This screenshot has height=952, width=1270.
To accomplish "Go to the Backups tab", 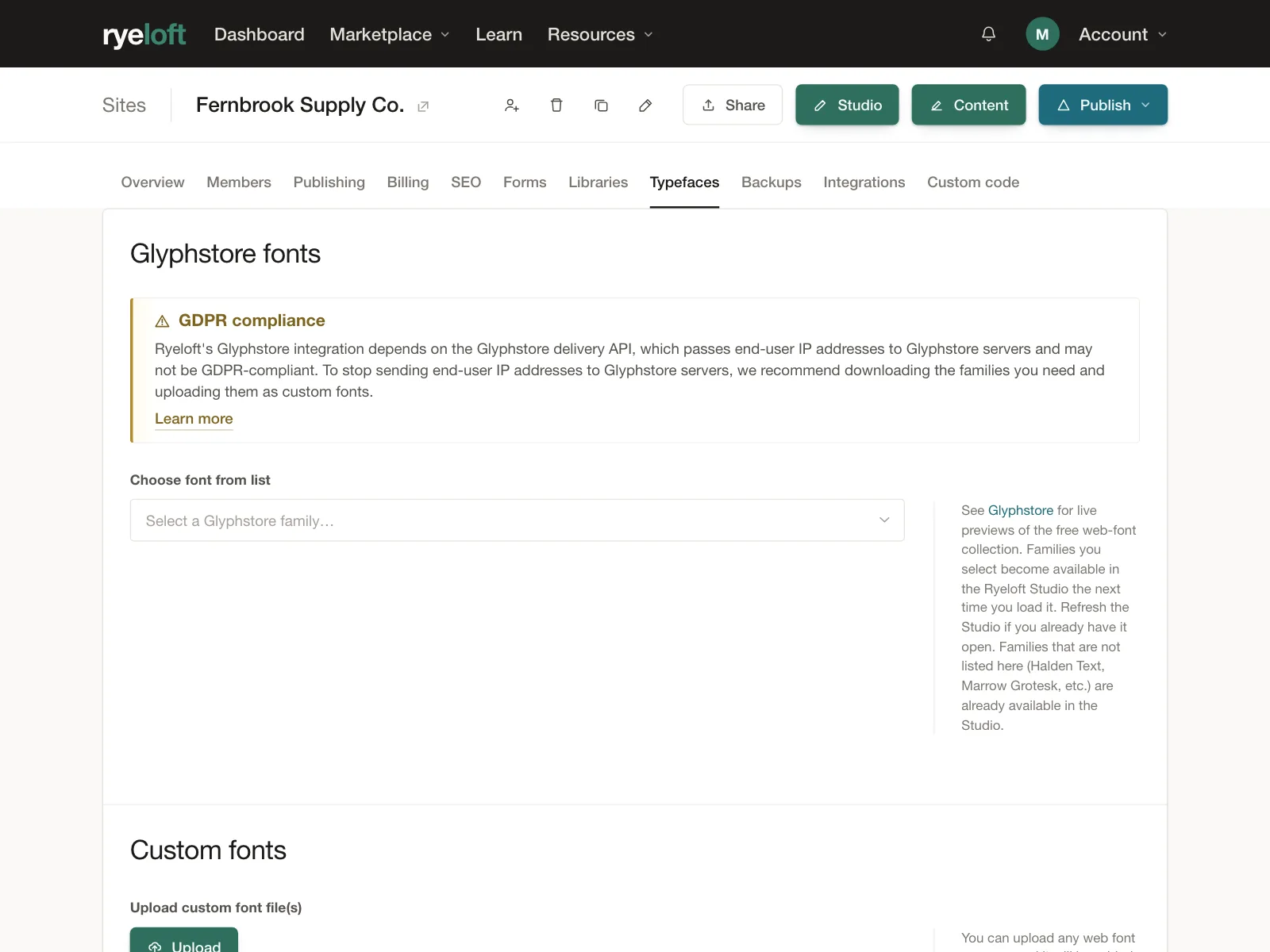I will point(772,182).
